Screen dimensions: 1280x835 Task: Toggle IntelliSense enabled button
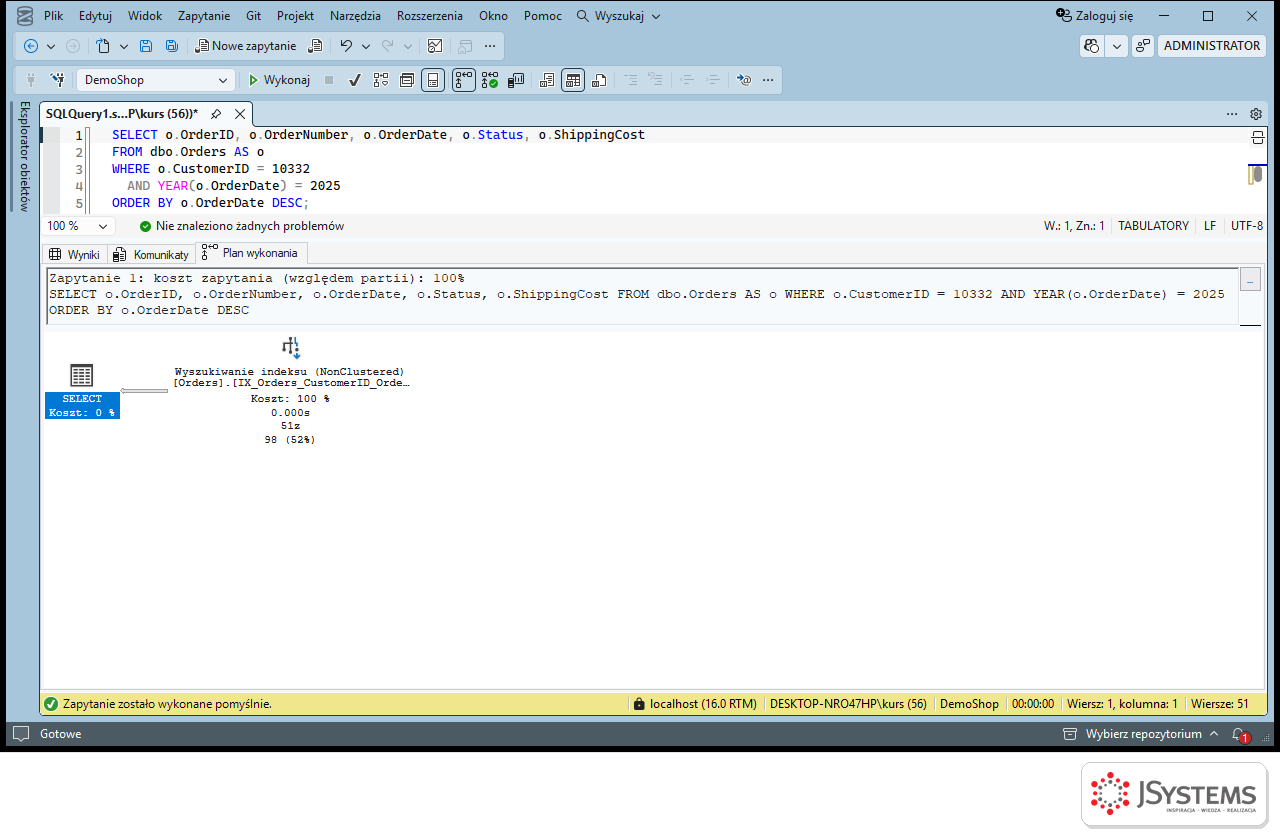(x=433, y=80)
